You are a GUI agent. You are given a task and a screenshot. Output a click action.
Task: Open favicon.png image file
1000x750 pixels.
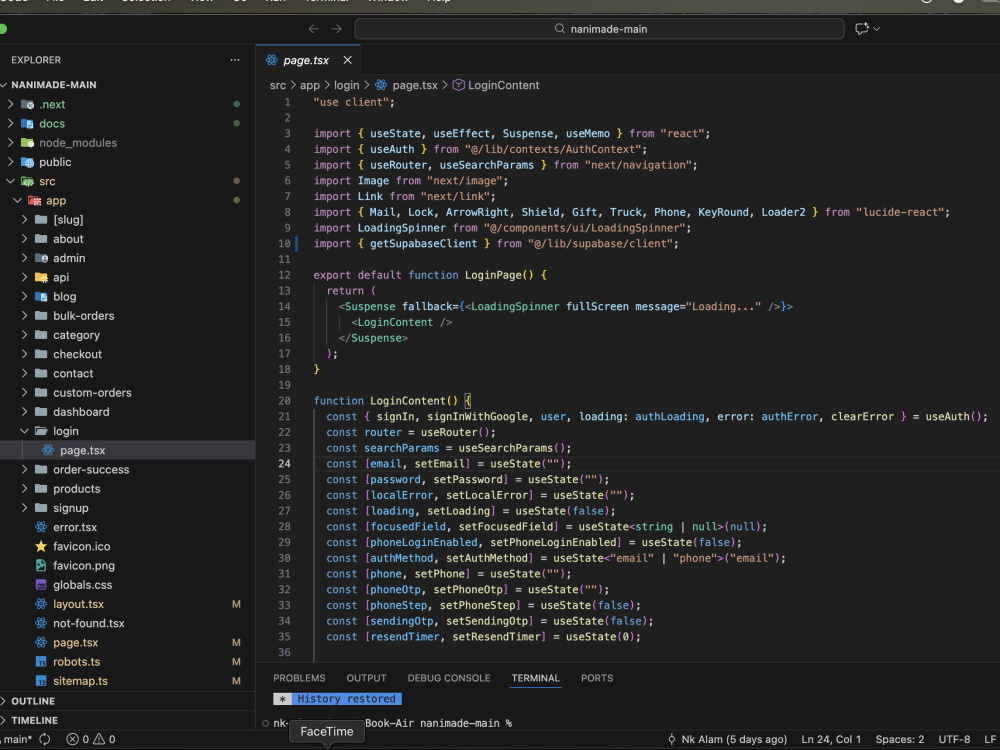pos(84,566)
